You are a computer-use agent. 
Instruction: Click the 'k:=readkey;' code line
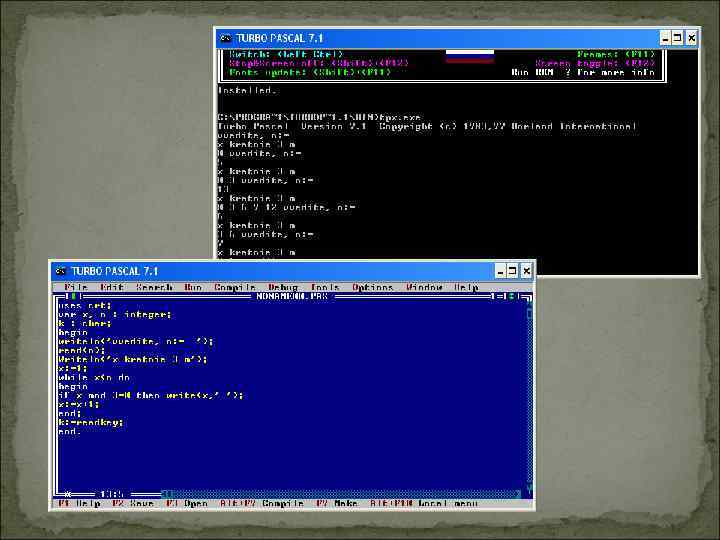point(91,422)
